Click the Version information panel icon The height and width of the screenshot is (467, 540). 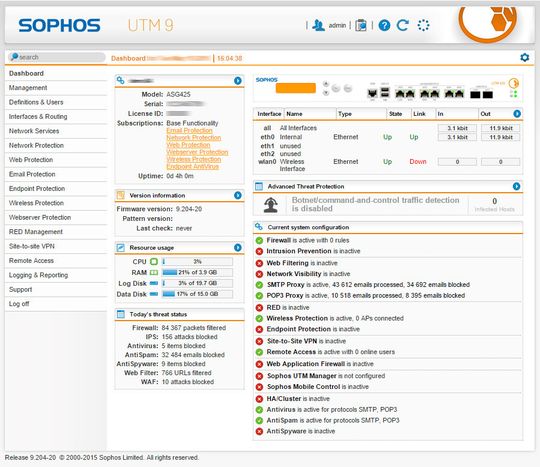(x=121, y=195)
